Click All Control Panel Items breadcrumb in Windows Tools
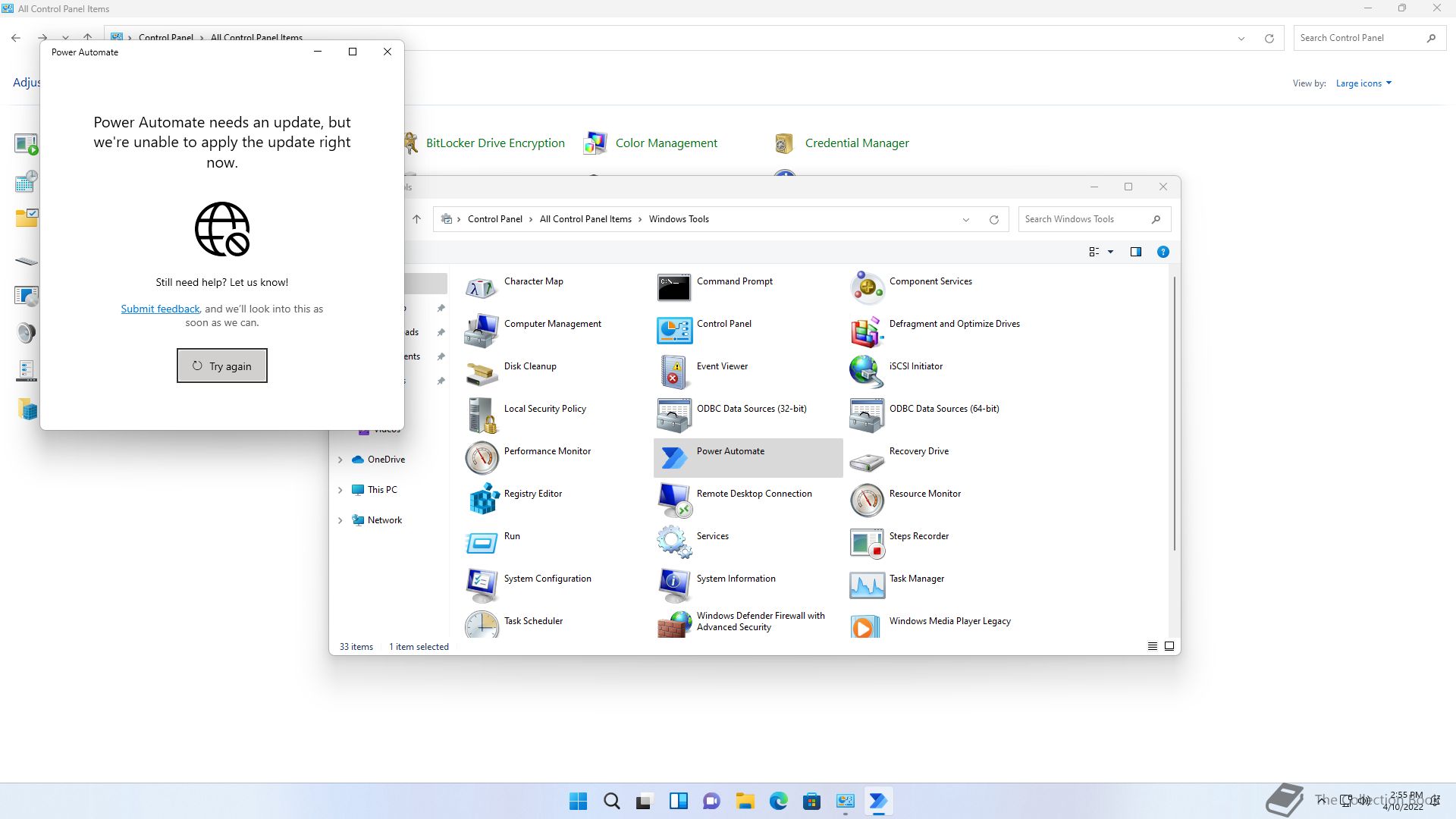The image size is (1456, 819). click(585, 219)
